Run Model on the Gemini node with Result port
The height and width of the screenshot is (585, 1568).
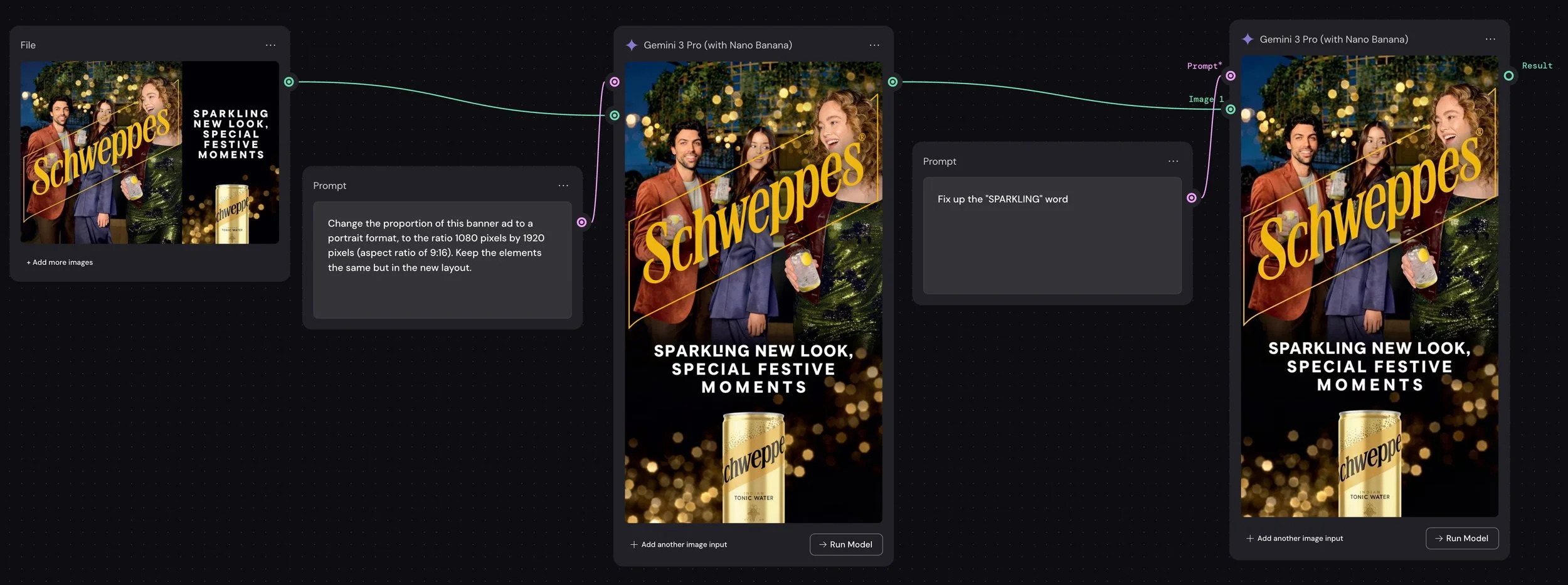coord(1462,538)
